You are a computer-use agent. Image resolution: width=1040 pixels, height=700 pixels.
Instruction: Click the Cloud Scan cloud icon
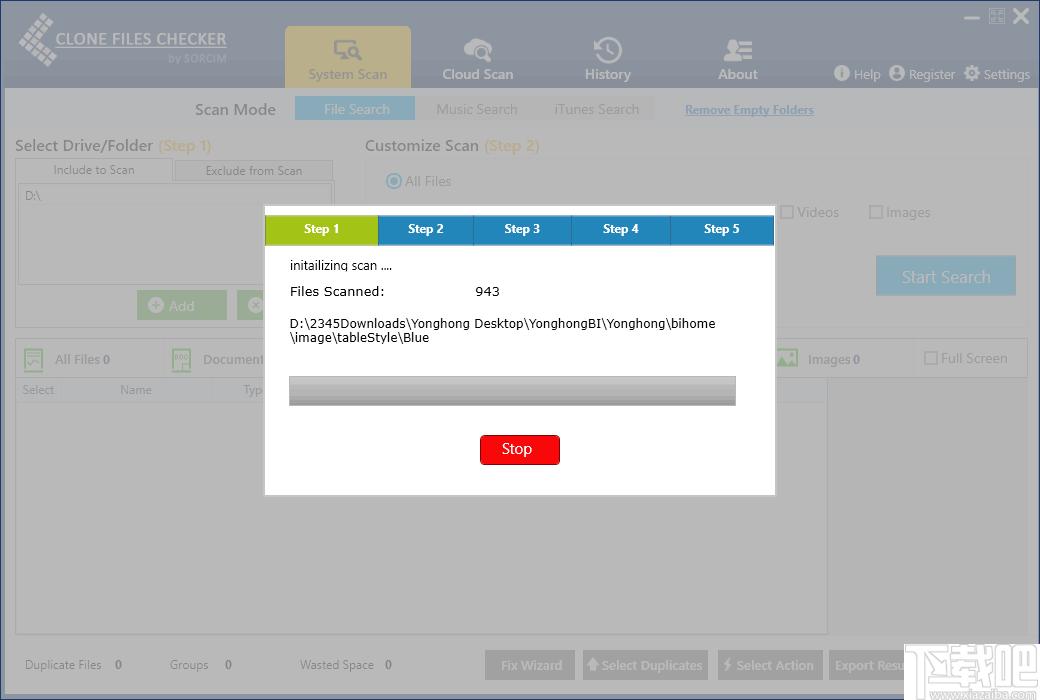click(x=478, y=50)
